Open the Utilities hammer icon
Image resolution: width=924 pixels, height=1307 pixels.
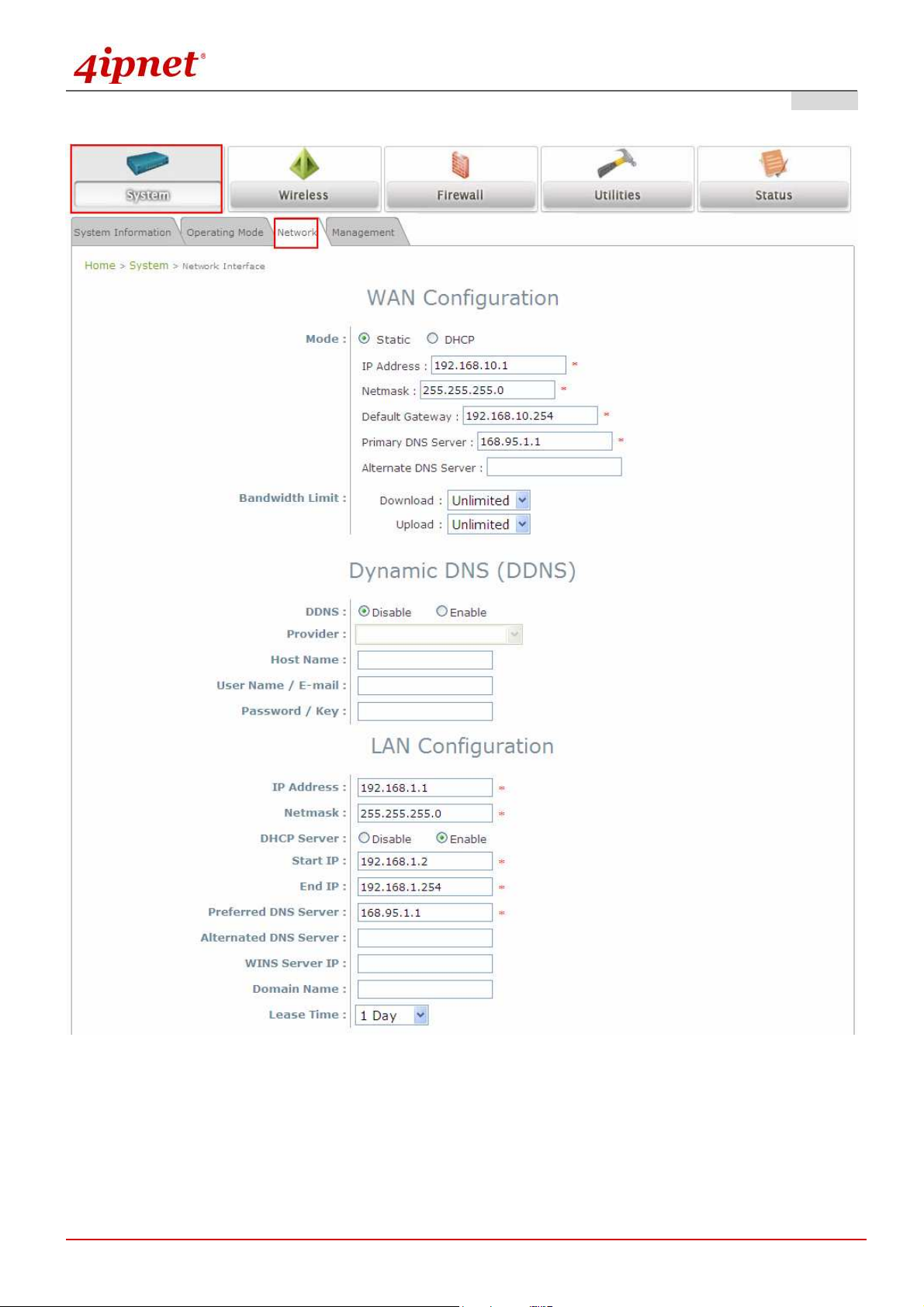[617, 164]
